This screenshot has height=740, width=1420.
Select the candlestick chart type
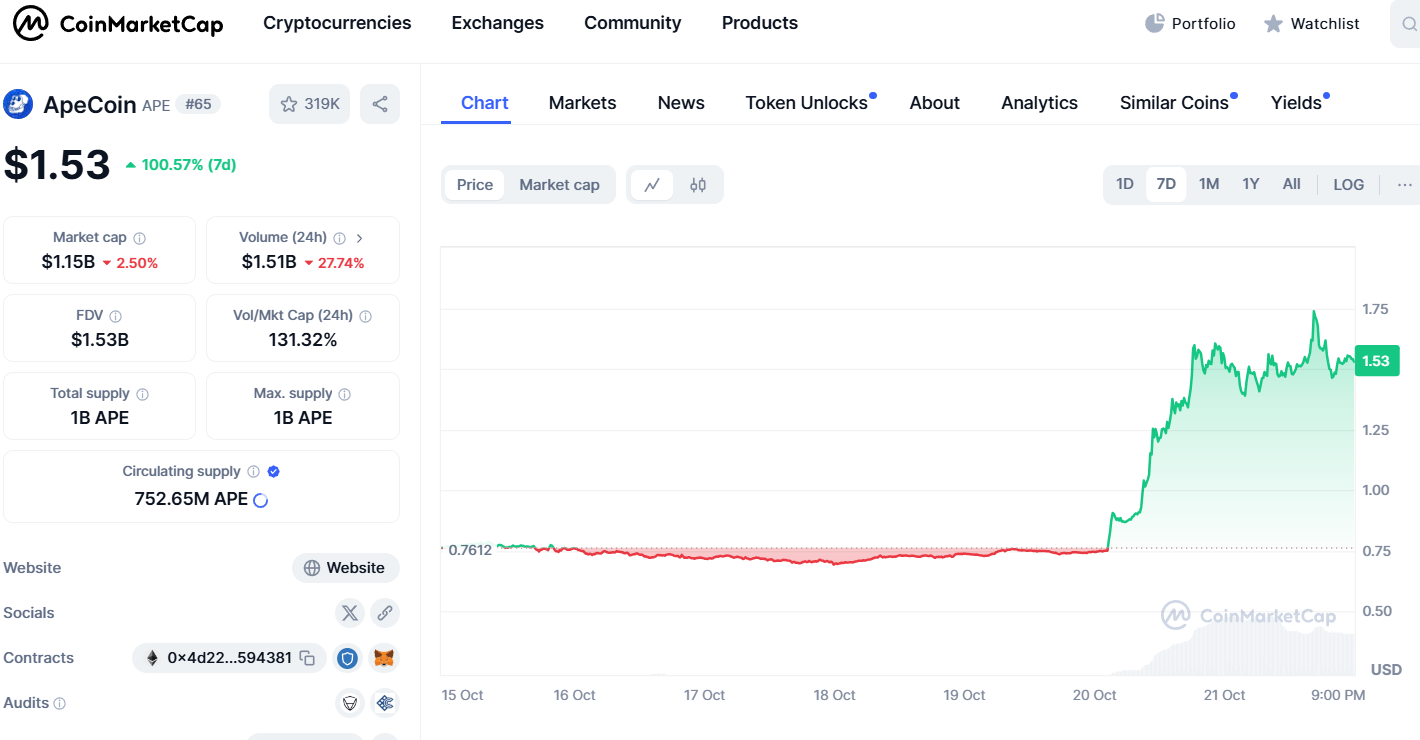pos(698,185)
